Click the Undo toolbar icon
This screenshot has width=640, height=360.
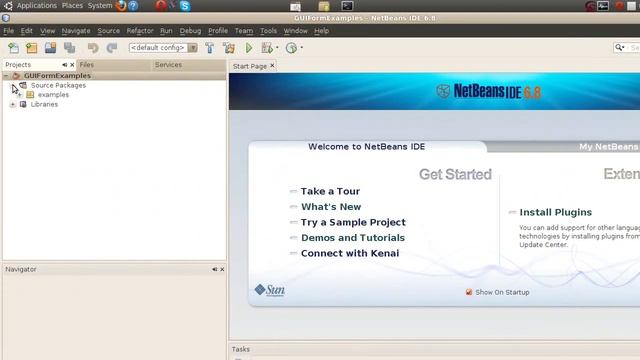pos(93,48)
